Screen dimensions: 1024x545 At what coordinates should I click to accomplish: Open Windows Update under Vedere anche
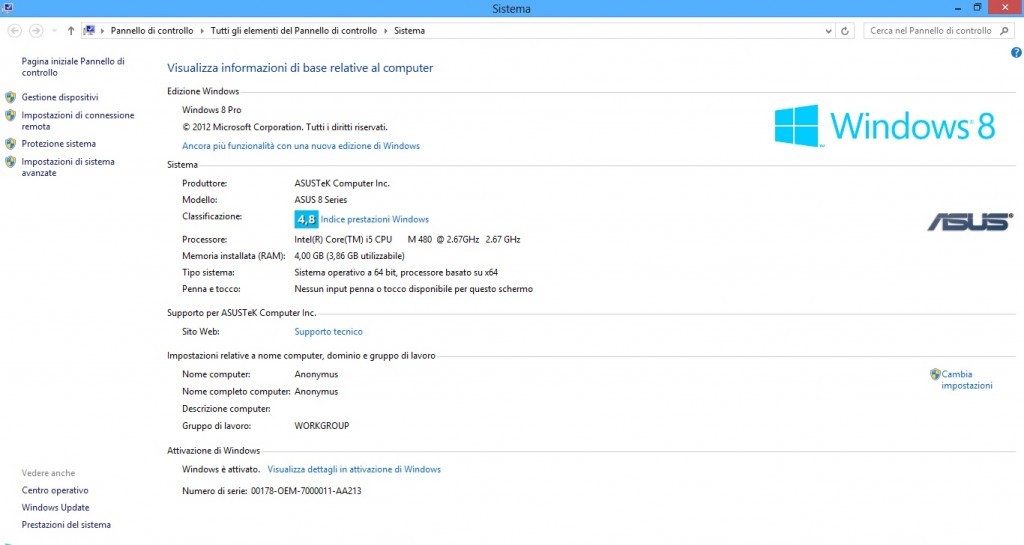point(55,508)
